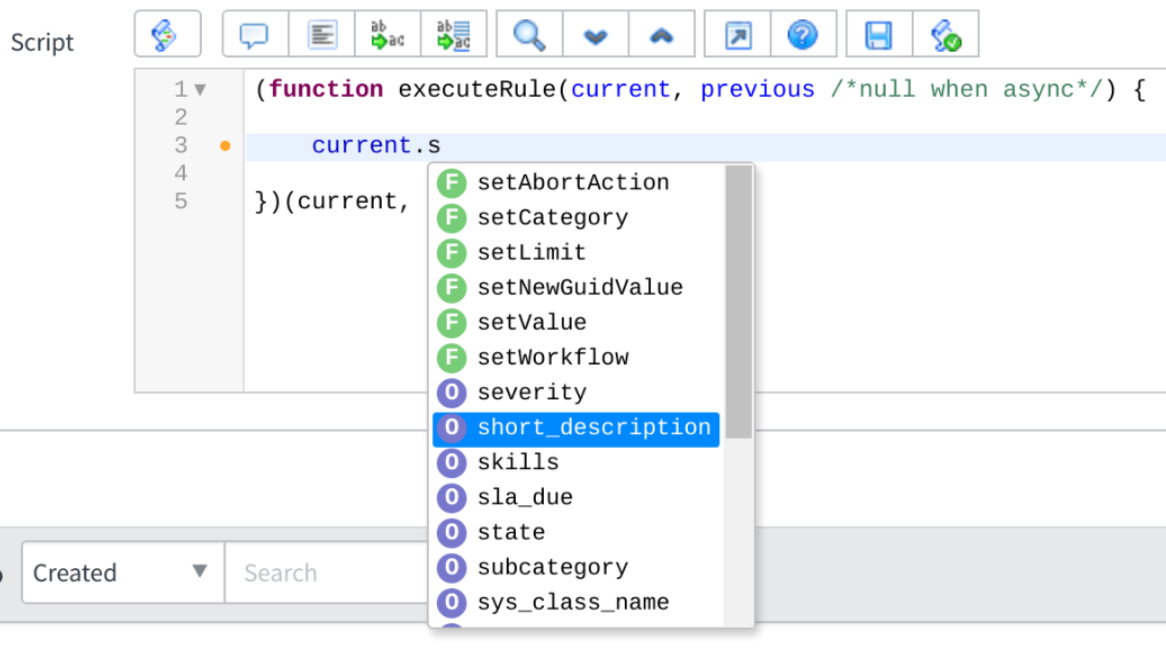The height and width of the screenshot is (654, 1166).
Task: Open search with the magnifier icon
Action: tap(529, 34)
